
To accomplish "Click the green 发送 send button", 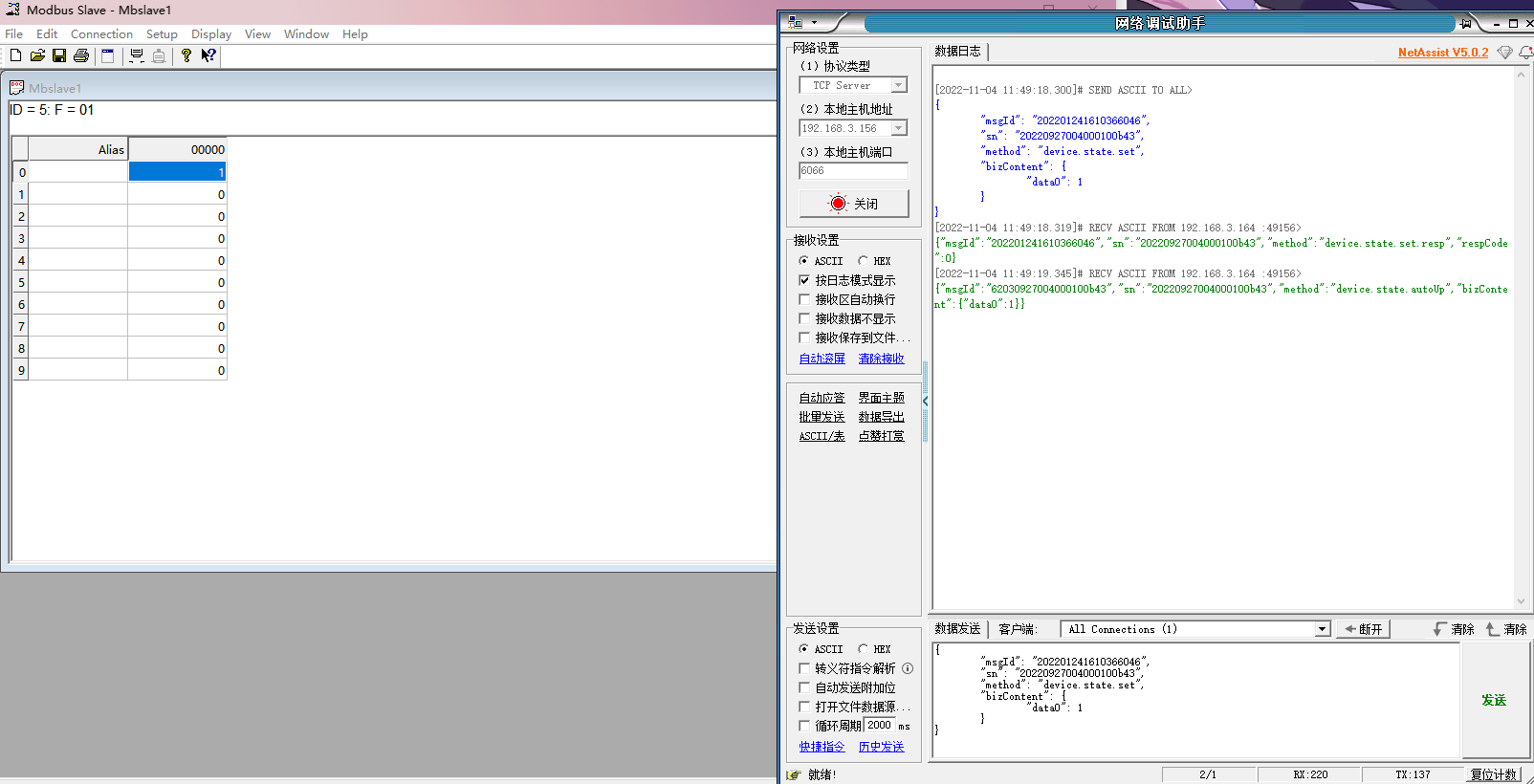I will coord(1494,701).
